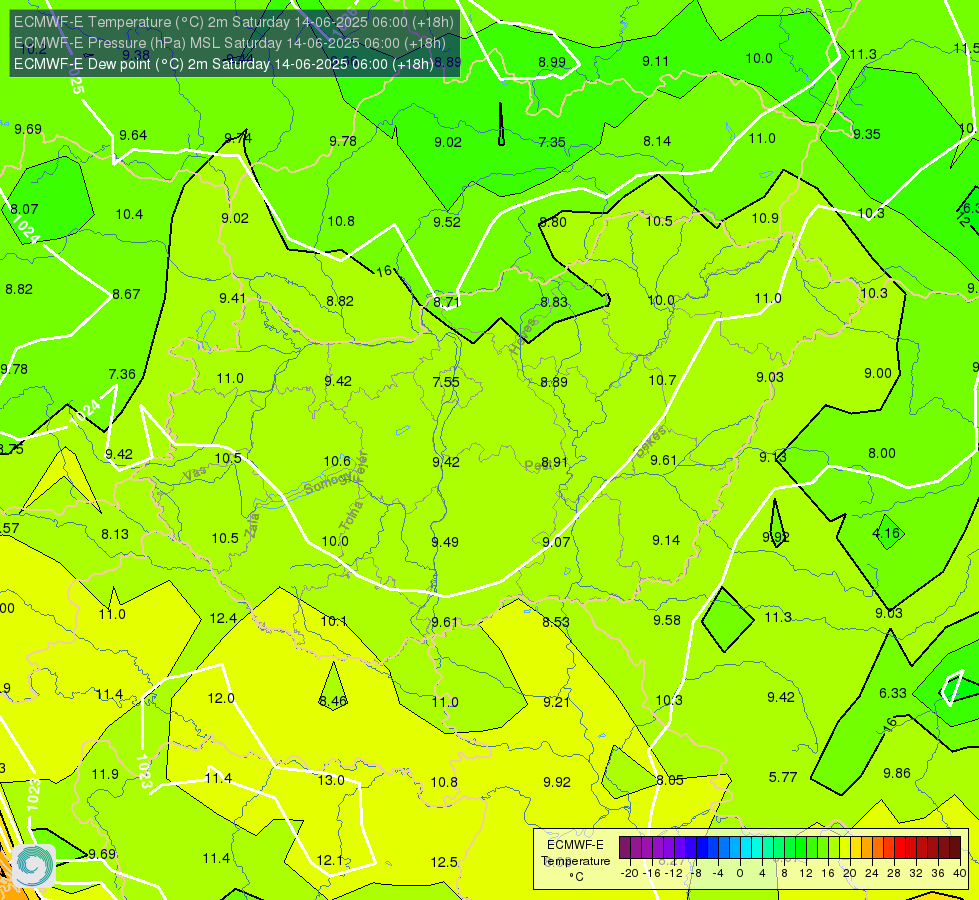Click the dew point value 9.14
Screen dimensions: 979x900
pyautogui.click(x=666, y=540)
